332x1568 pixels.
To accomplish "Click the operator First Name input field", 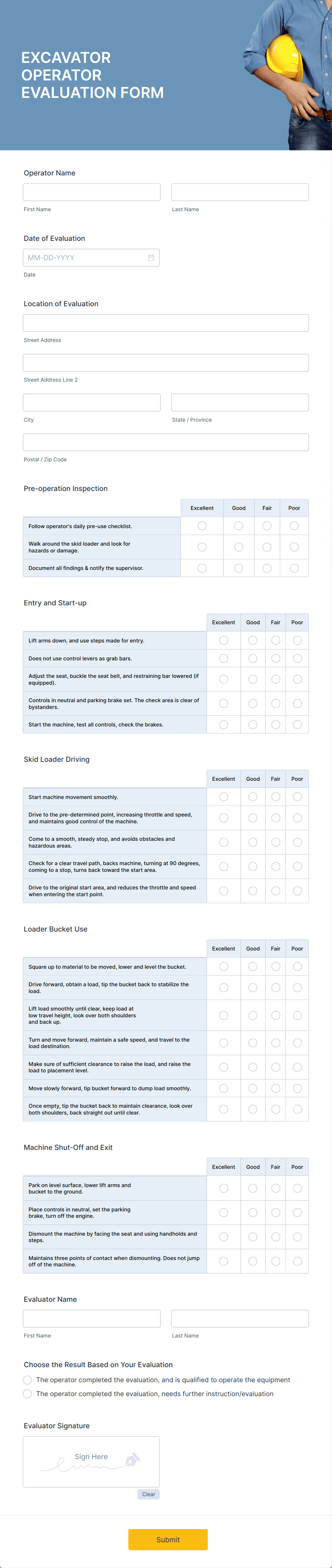I will point(91,192).
